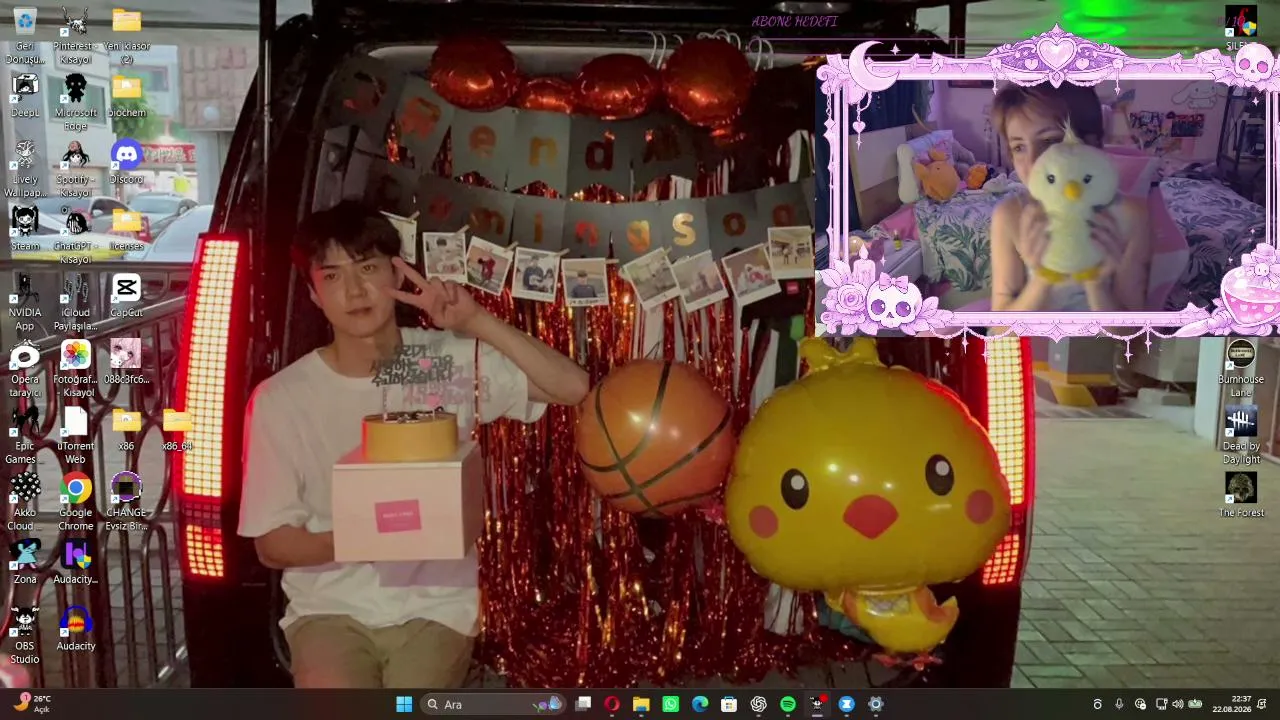
Task: Select the Zona desktop shortcut
Action: click(x=25, y=563)
